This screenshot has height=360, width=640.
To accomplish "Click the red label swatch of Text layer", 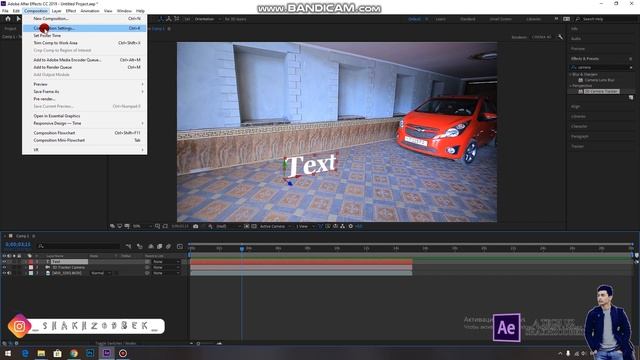I will click(x=31, y=262).
